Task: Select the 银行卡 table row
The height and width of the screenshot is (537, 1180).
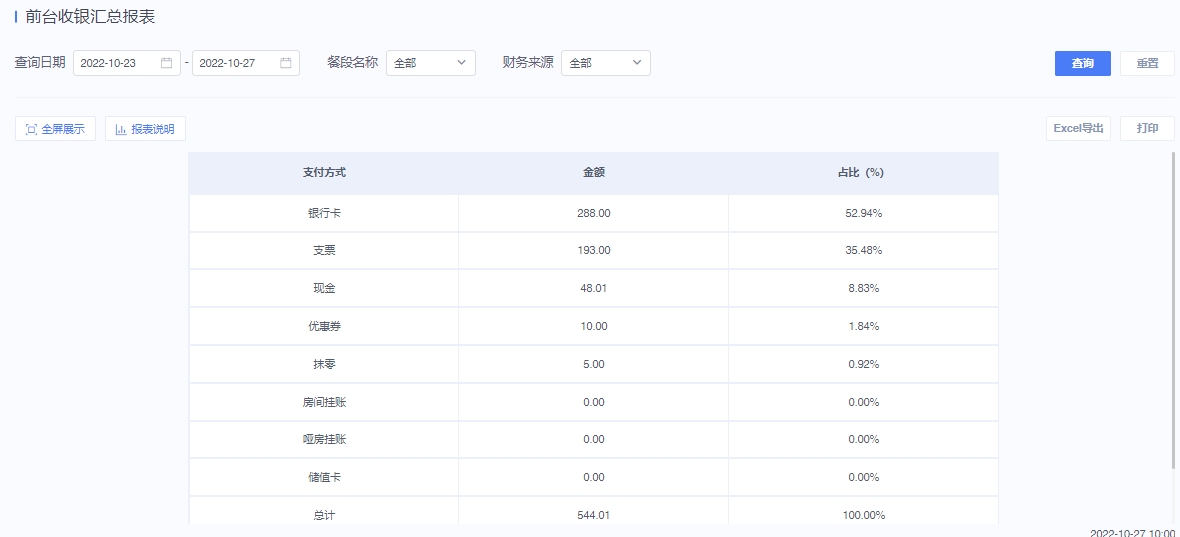Action: click(594, 214)
